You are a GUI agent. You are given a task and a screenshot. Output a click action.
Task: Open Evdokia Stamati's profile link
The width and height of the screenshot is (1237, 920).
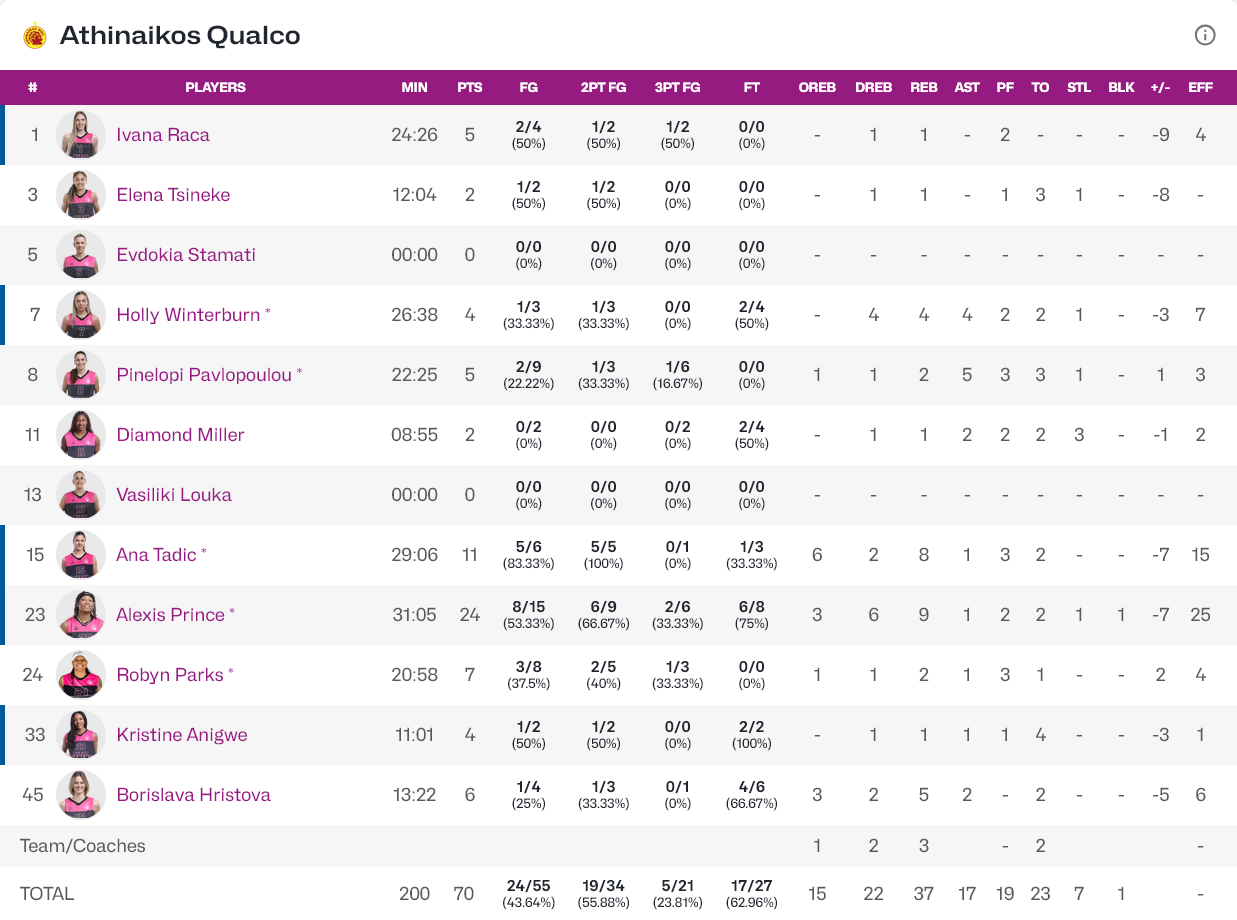click(186, 255)
